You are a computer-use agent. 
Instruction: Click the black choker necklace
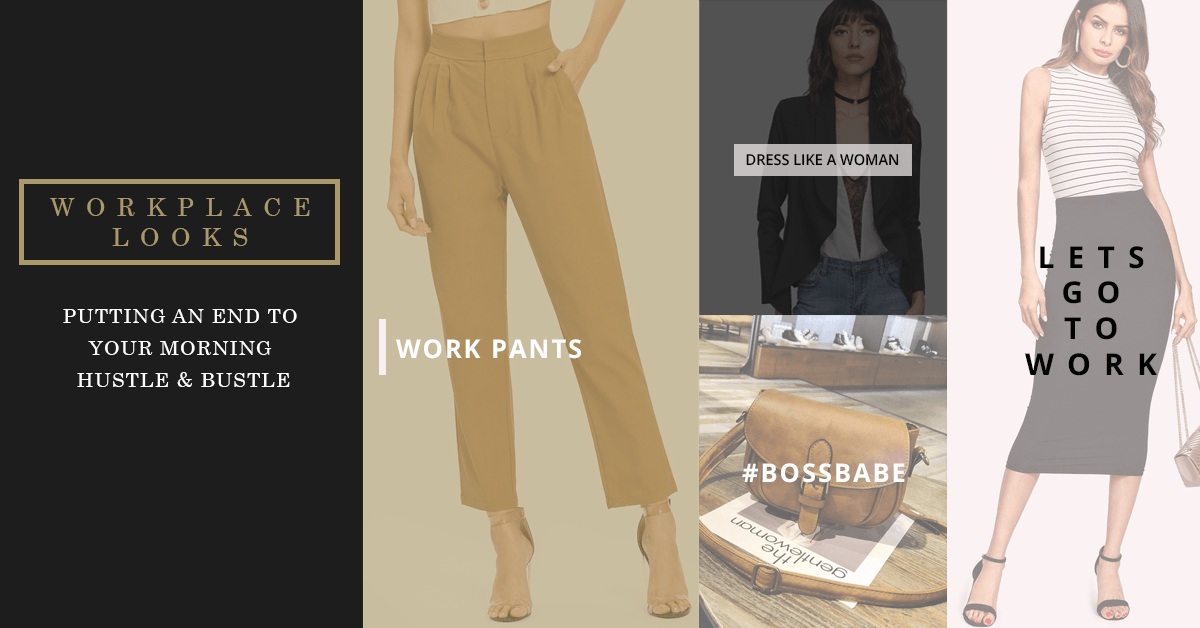point(848,96)
